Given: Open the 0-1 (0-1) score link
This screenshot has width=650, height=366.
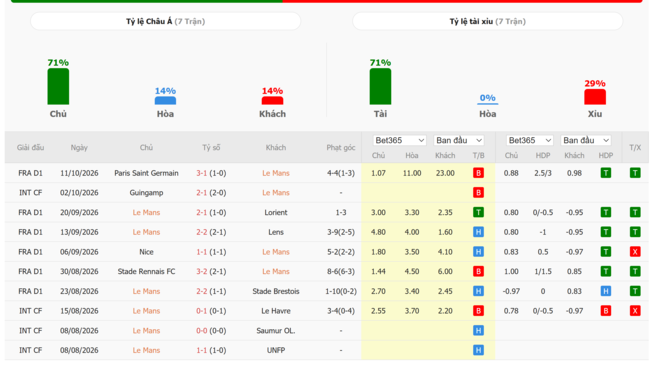Looking at the screenshot, I should tap(211, 311).
